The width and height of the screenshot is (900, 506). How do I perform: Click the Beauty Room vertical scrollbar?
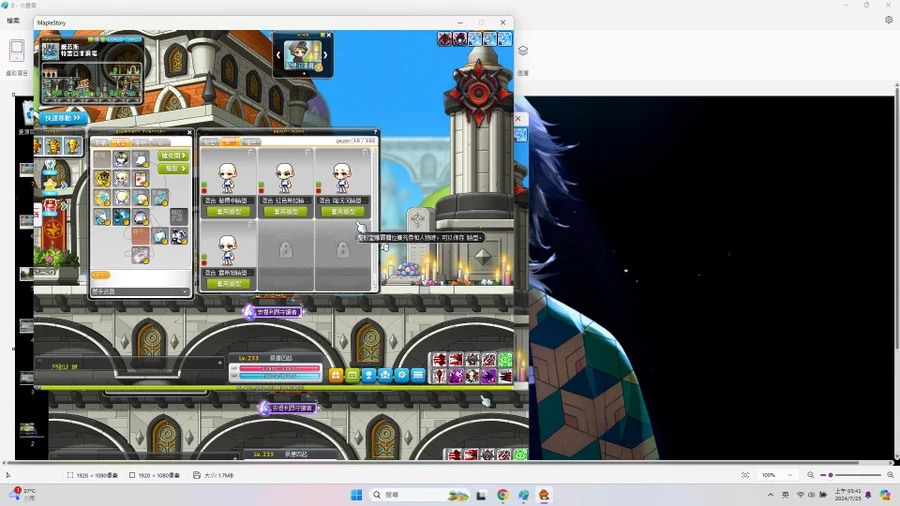(x=375, y=219)
